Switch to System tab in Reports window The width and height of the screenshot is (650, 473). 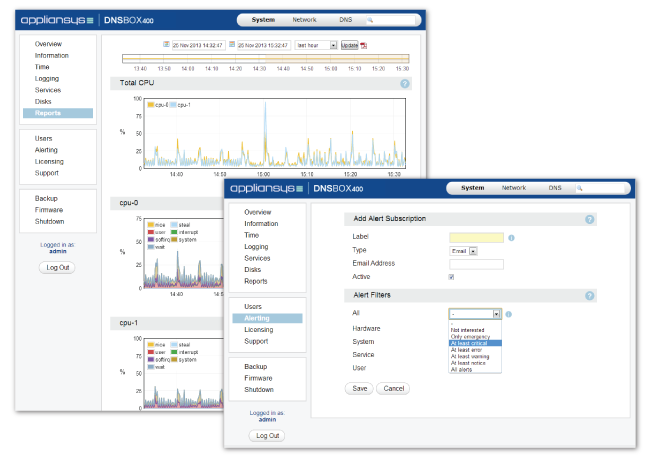pyautogui.click(x=263, y=20)
